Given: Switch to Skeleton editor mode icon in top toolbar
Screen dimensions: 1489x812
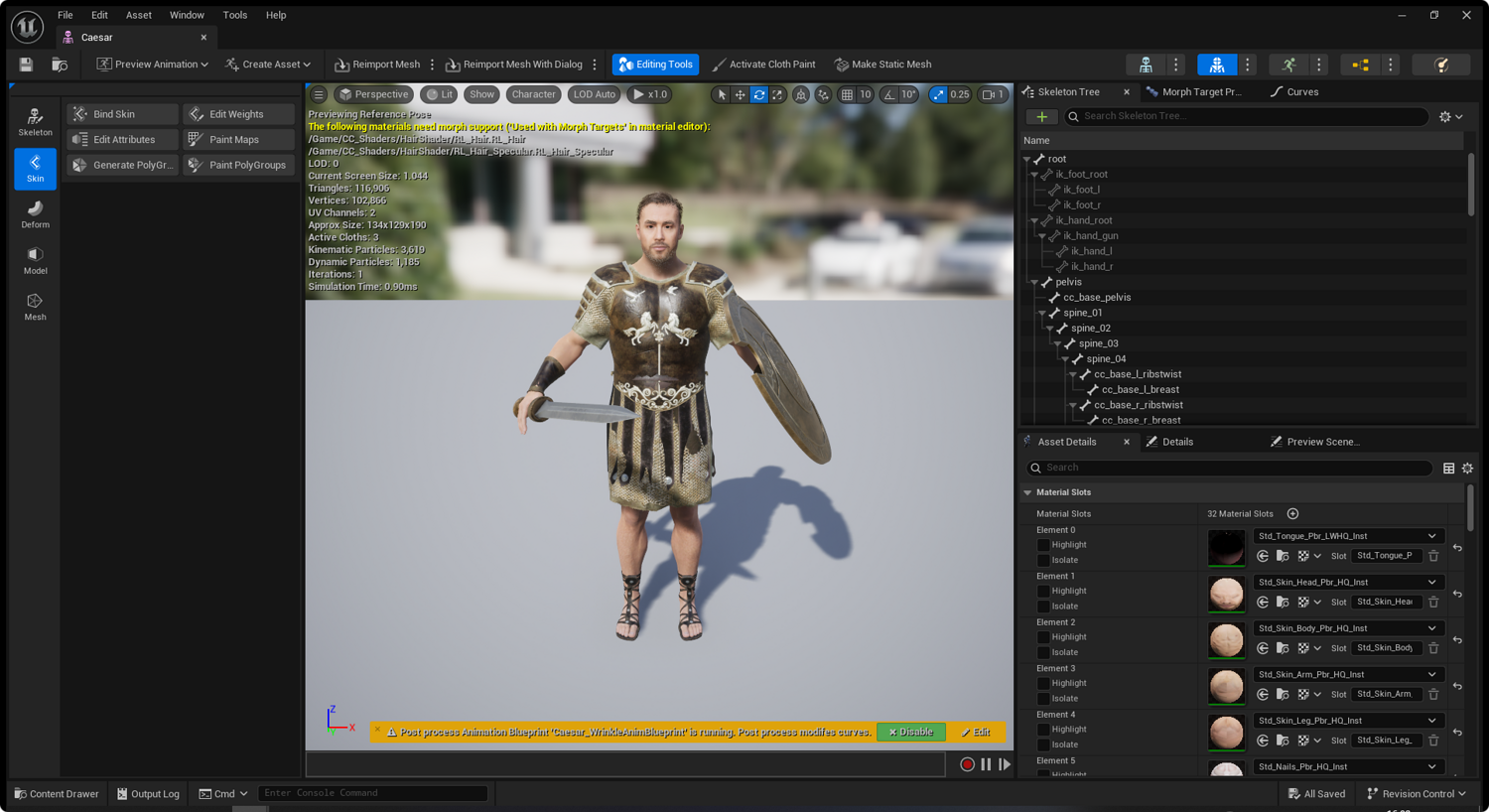Looking at the screenshot, I should pyautogui.click(x=1146, y=65).
